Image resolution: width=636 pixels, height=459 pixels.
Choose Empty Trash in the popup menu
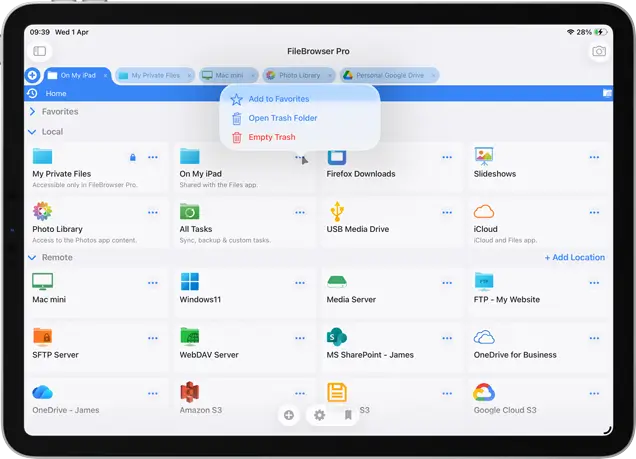tap(300, 137)
